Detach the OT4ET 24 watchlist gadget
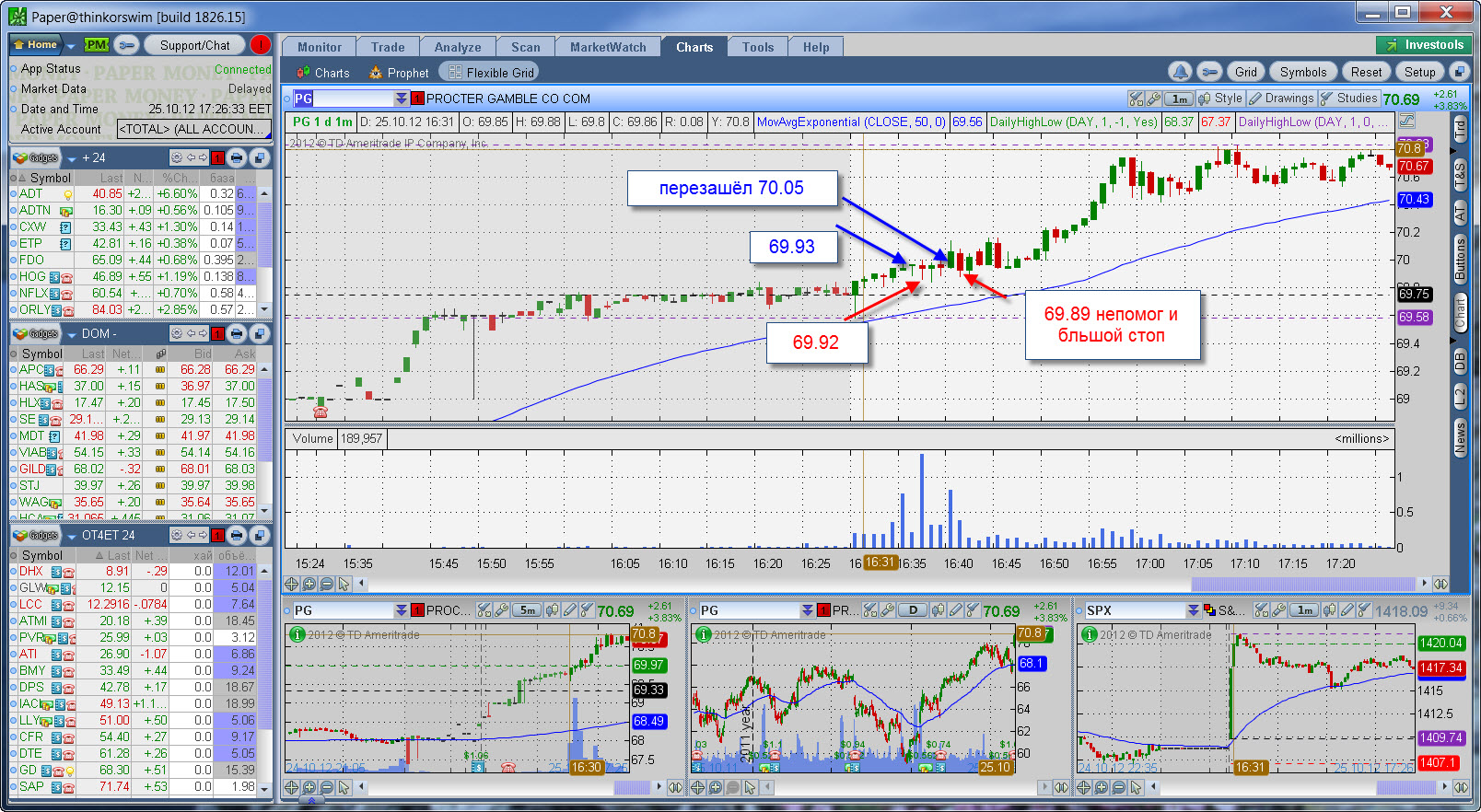This screenshot has height=812, width=1481. tap(260, 535)
